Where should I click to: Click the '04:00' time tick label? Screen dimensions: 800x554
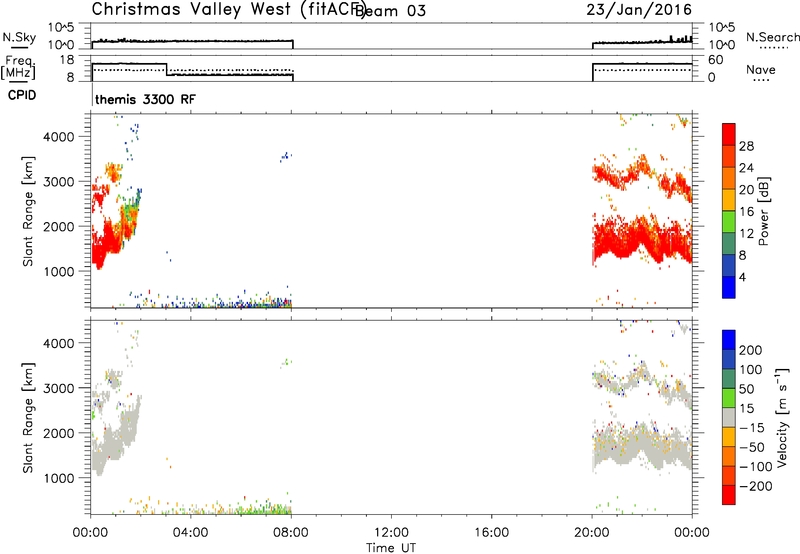click(190, 533)
